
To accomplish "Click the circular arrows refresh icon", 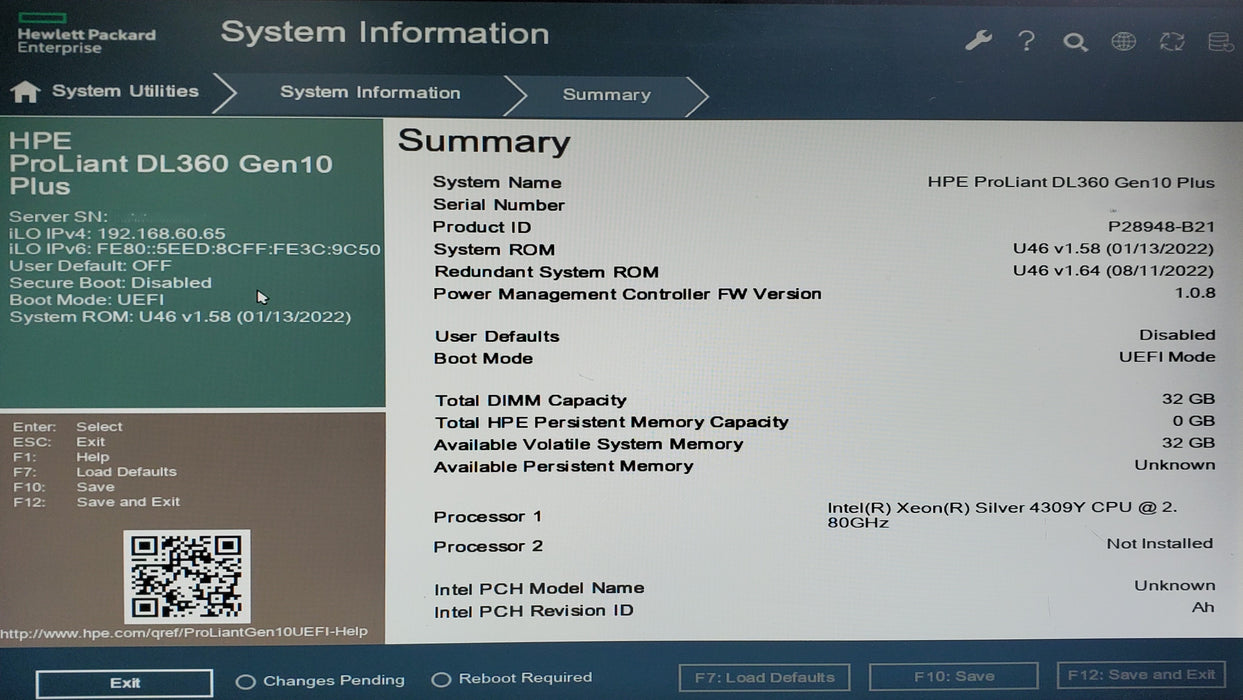I will coord(1171,42).
